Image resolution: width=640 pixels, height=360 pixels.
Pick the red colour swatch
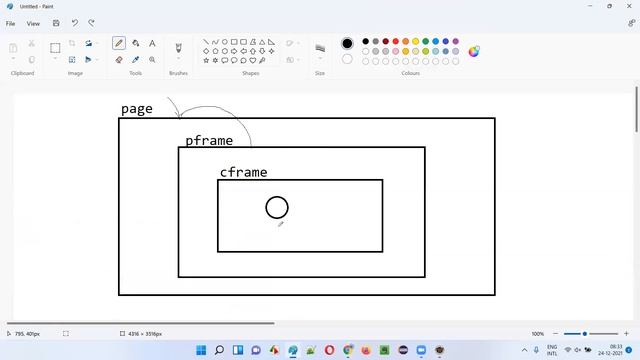point(396,41)
